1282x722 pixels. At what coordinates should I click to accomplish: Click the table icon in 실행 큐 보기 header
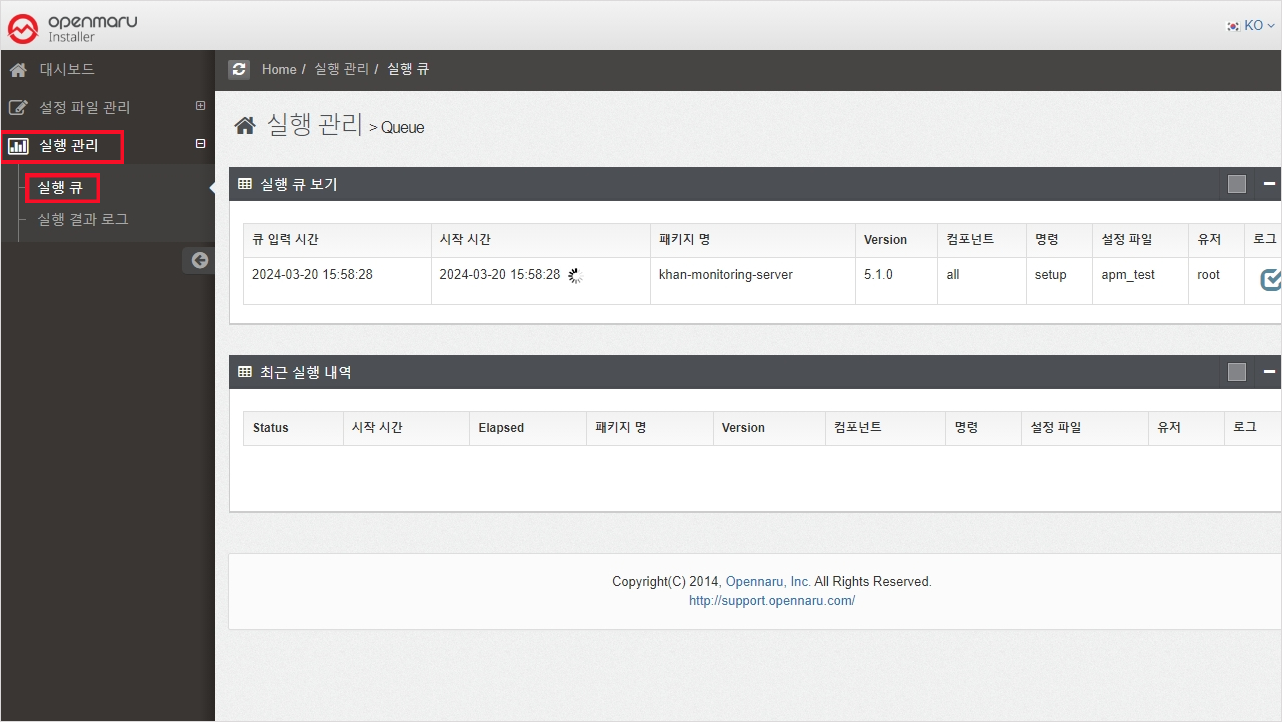coord(245,184)
